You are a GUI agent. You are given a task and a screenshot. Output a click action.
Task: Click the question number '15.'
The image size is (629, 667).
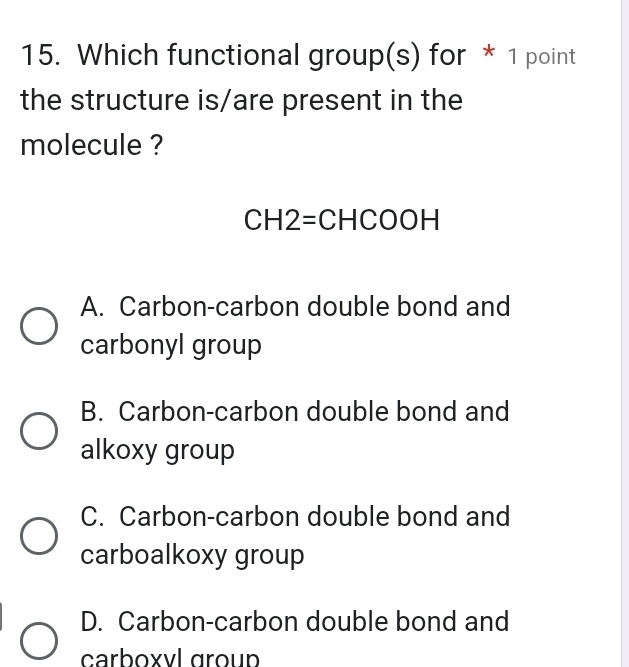point(42,56)
